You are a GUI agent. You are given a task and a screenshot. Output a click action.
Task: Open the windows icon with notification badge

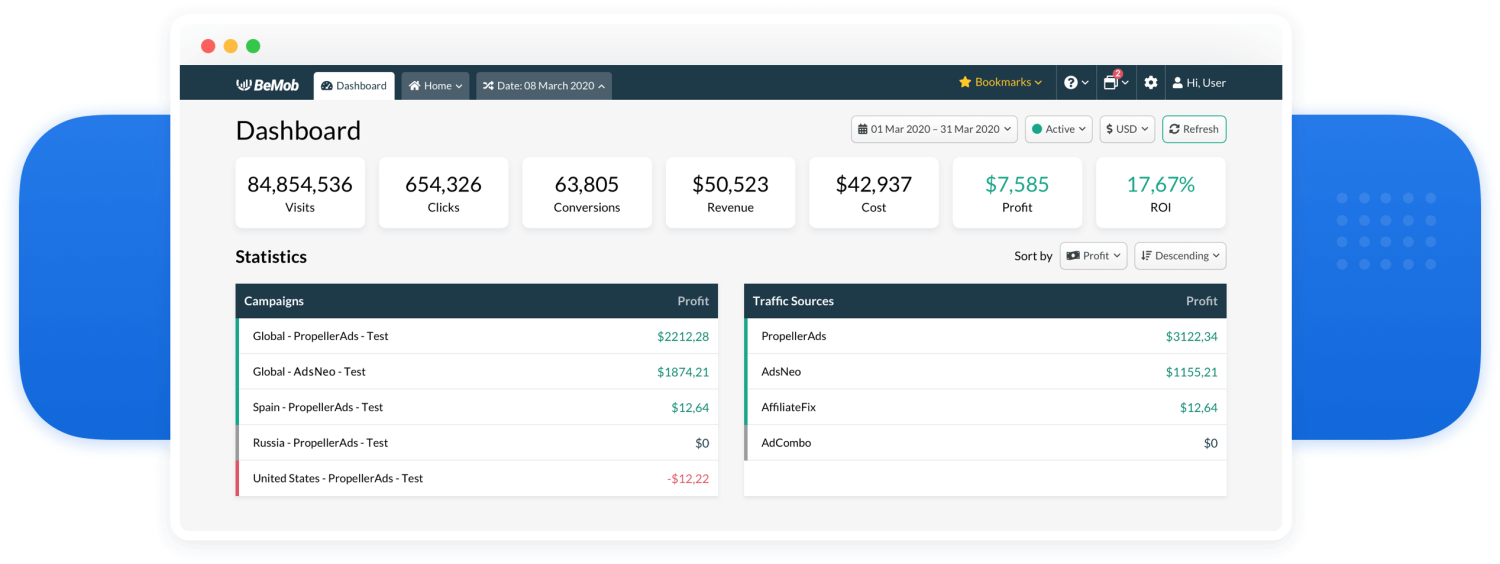[1116, 82]
